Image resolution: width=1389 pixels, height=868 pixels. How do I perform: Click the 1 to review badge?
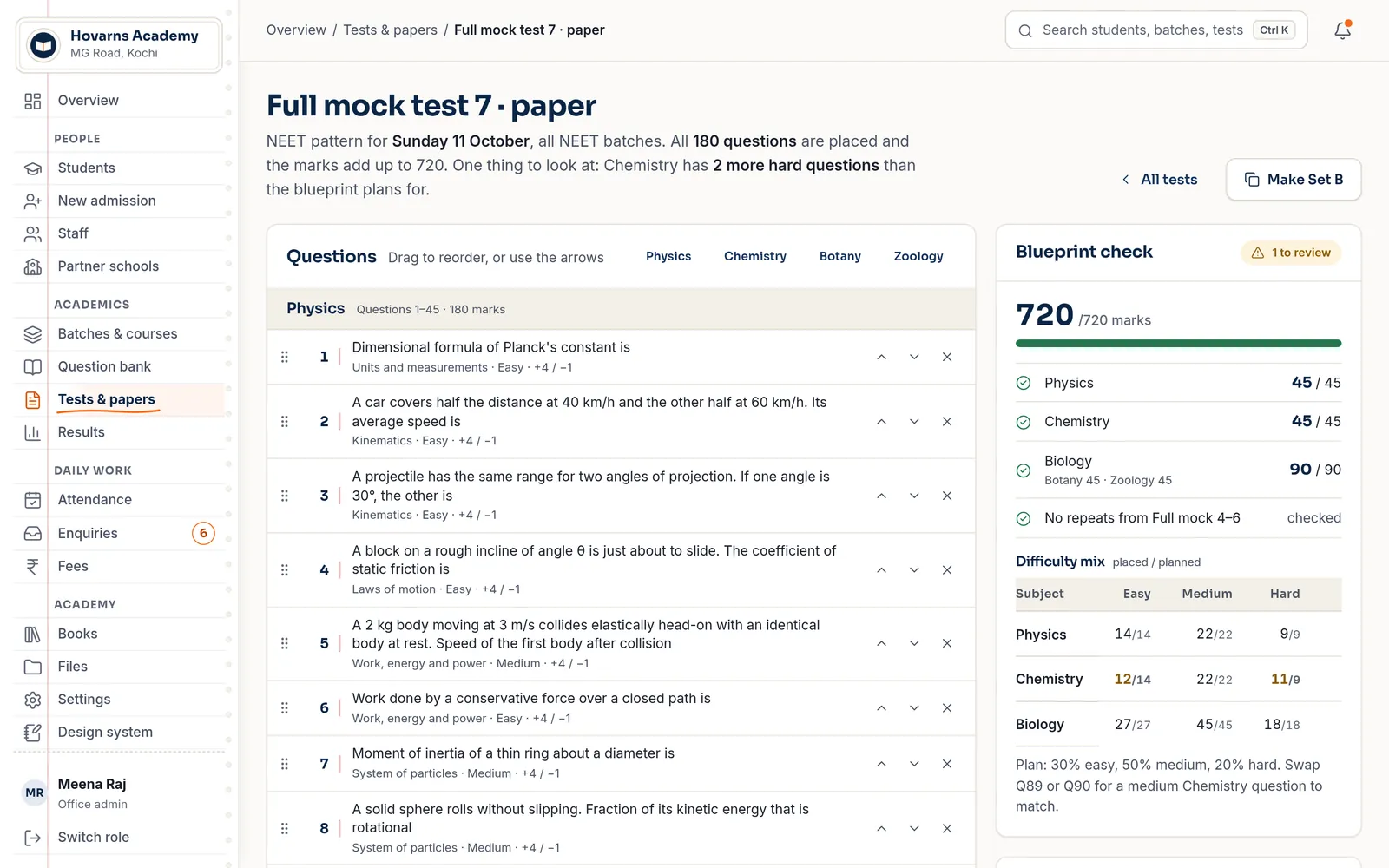coord(1291,253)
